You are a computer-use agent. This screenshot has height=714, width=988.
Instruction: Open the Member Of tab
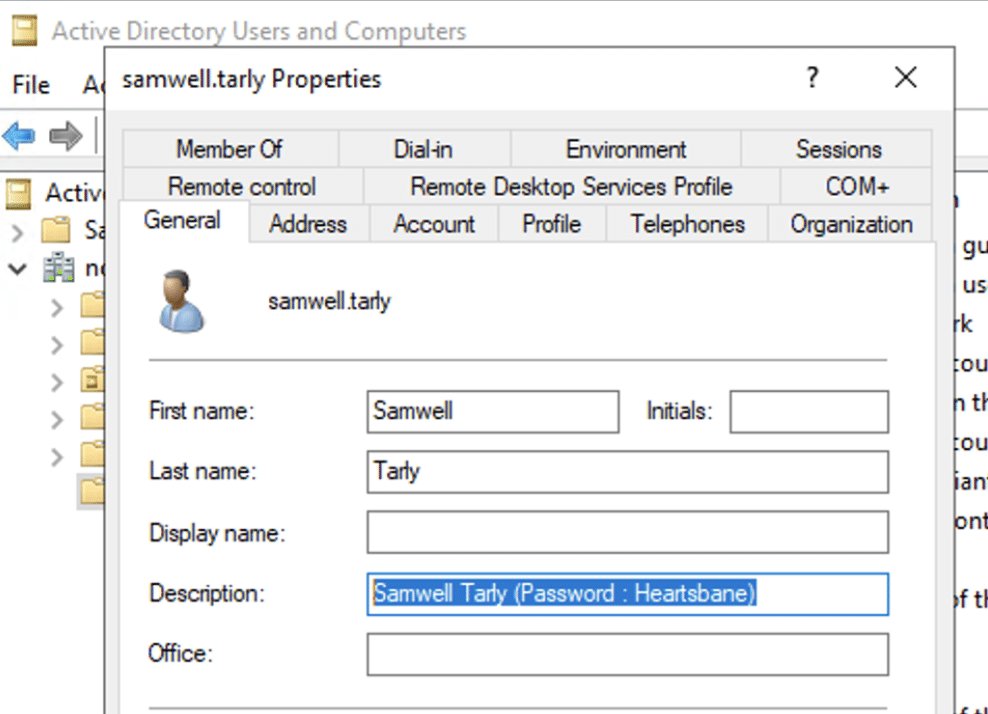tap(229, 150)
